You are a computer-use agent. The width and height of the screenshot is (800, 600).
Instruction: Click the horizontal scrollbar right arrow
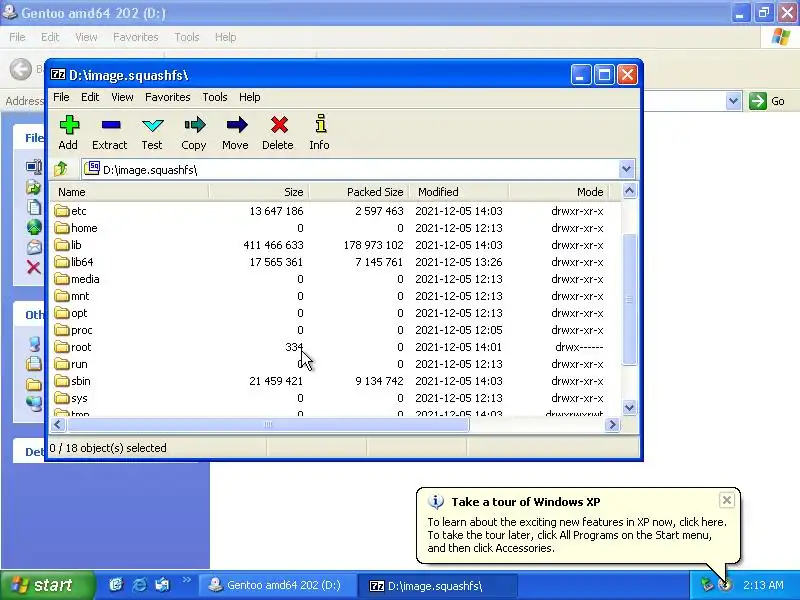pos(612,424)
